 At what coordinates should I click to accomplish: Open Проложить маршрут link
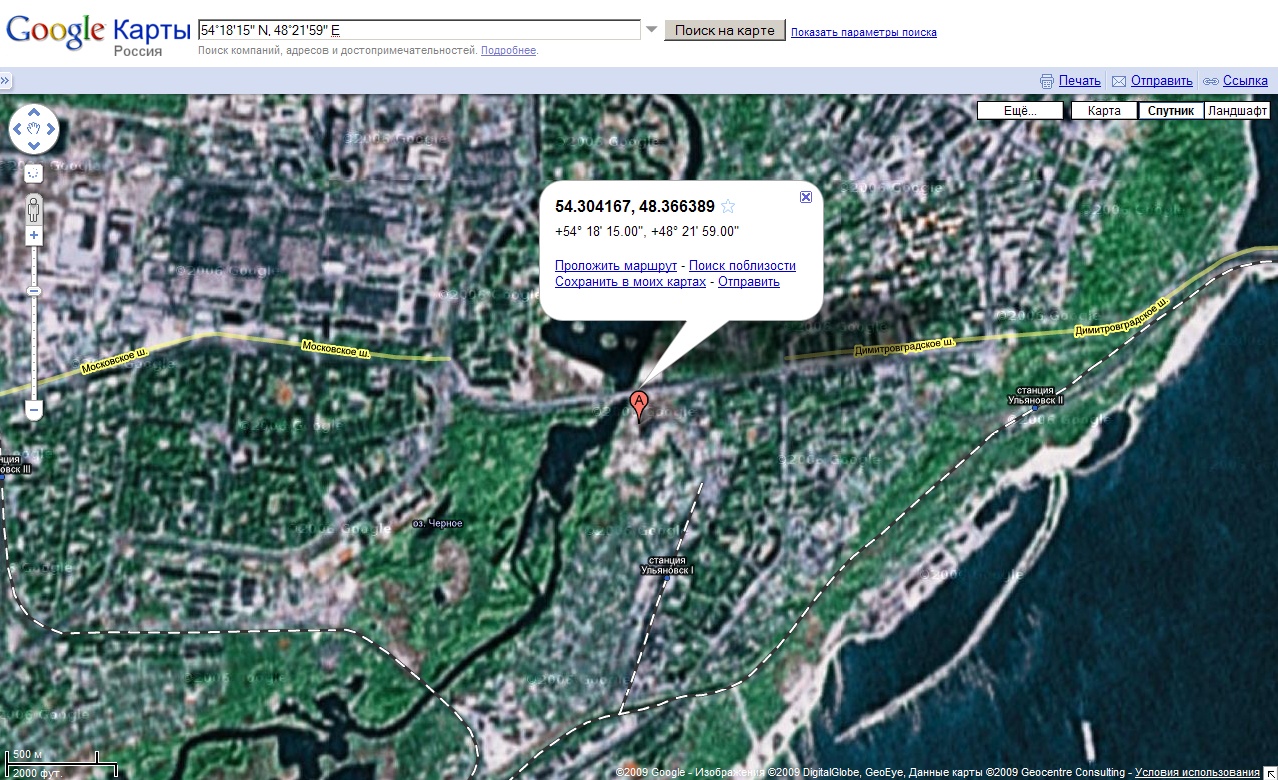click(616, 265)
